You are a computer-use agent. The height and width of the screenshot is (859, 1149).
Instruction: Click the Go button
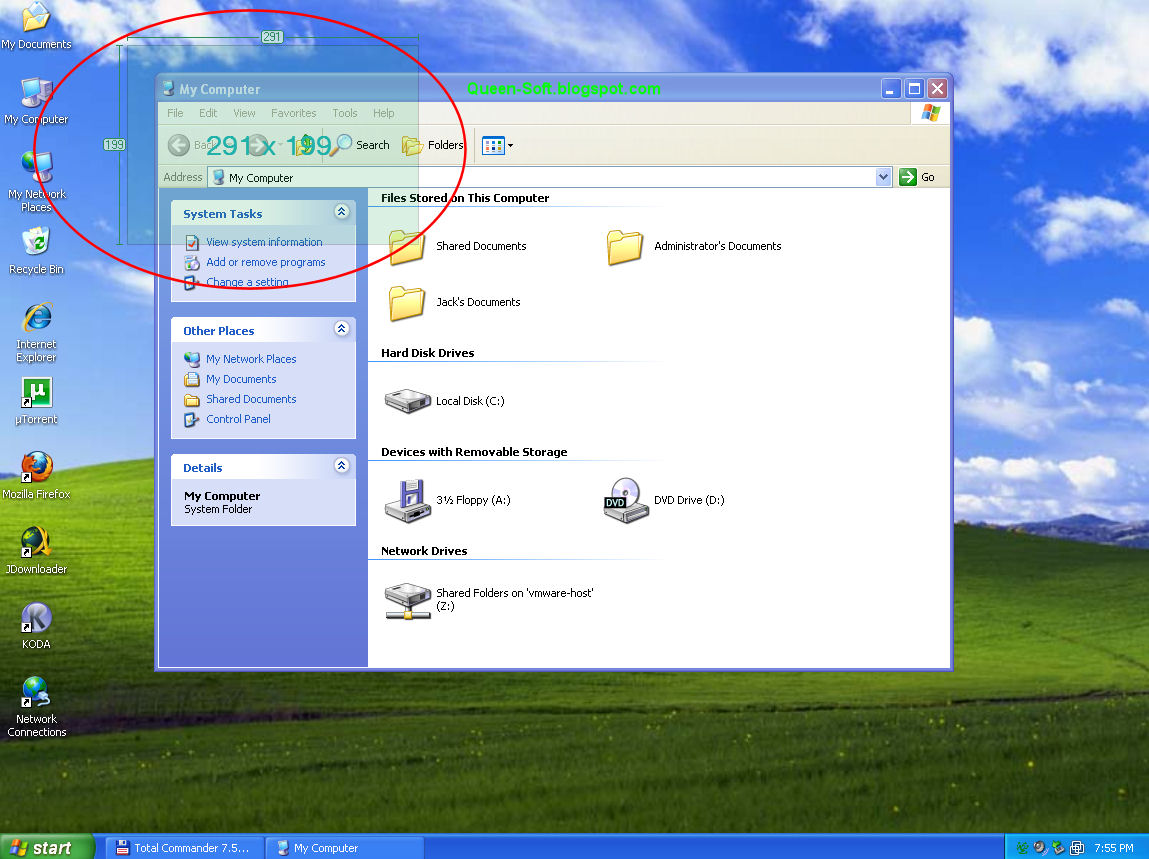pos(917,177)
